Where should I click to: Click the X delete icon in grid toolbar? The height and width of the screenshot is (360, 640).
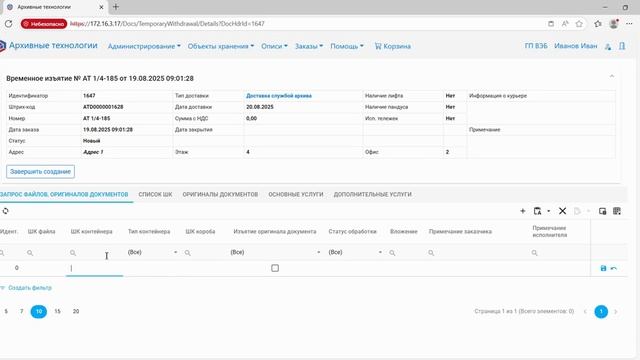562,211
